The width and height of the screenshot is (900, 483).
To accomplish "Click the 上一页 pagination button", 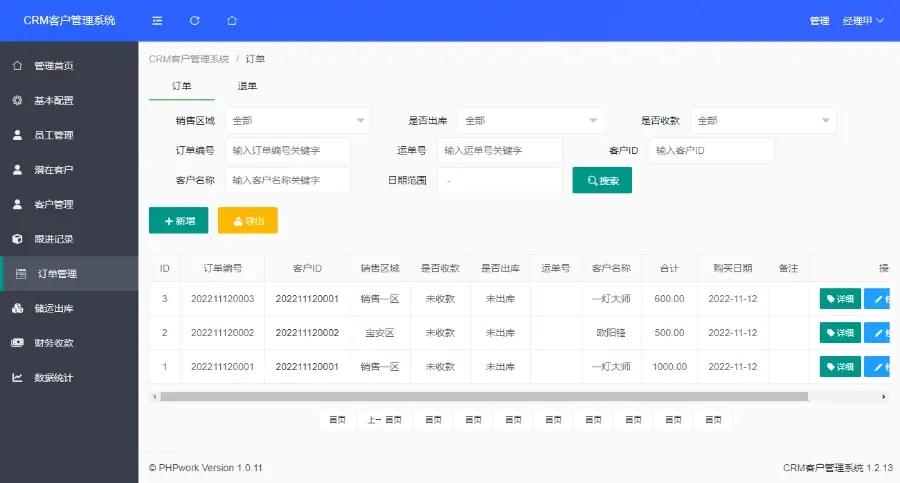I will (x=384, y=420).
